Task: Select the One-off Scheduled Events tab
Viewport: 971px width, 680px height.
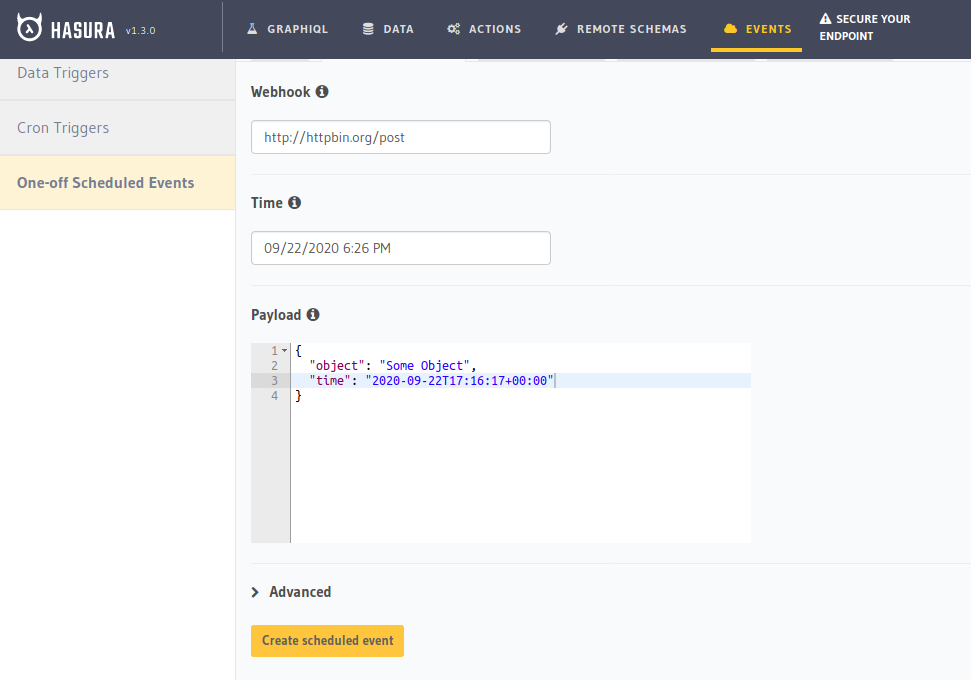Action: [105, 182]
